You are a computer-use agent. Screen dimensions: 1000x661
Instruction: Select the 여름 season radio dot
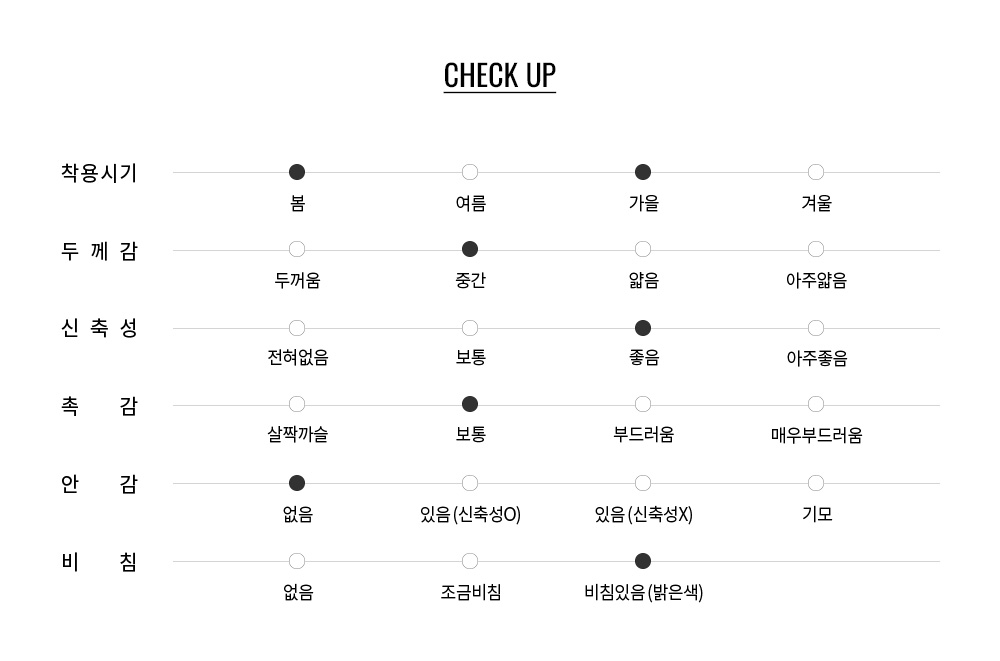(470, 172)
